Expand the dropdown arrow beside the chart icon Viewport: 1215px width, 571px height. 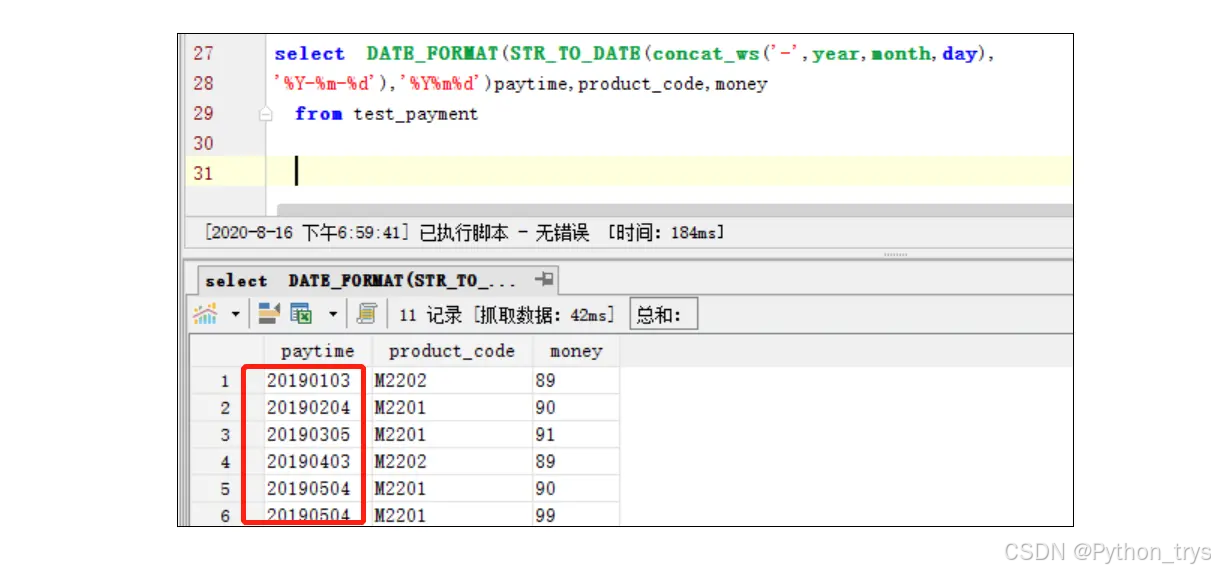pyautogui.click(x=235, y=315)
